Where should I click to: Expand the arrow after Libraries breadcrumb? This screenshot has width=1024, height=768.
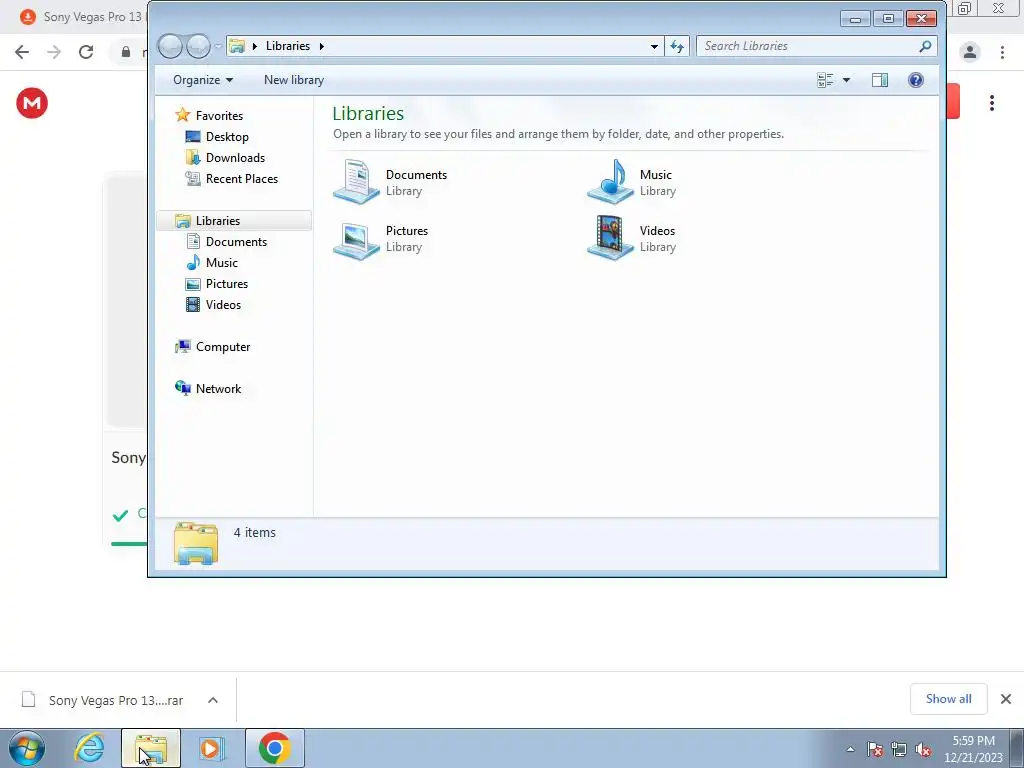(321, 46)
